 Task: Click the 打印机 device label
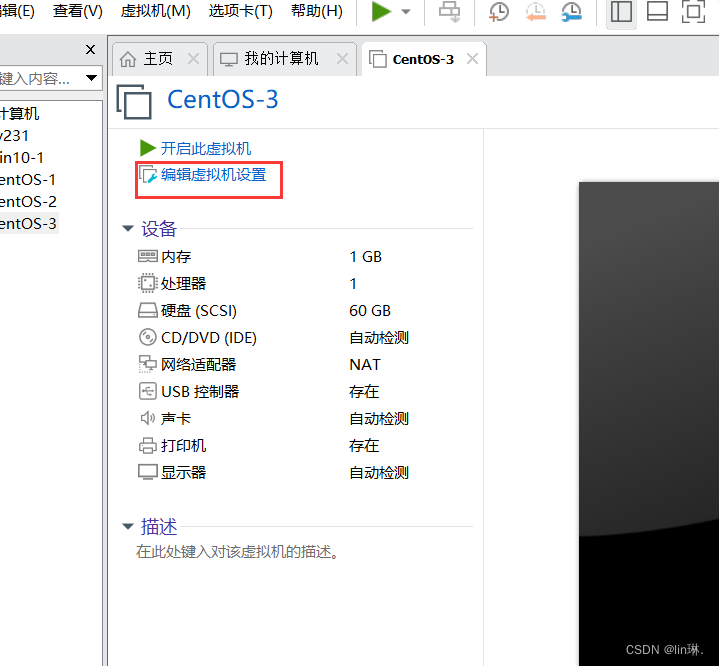point(183,445)
